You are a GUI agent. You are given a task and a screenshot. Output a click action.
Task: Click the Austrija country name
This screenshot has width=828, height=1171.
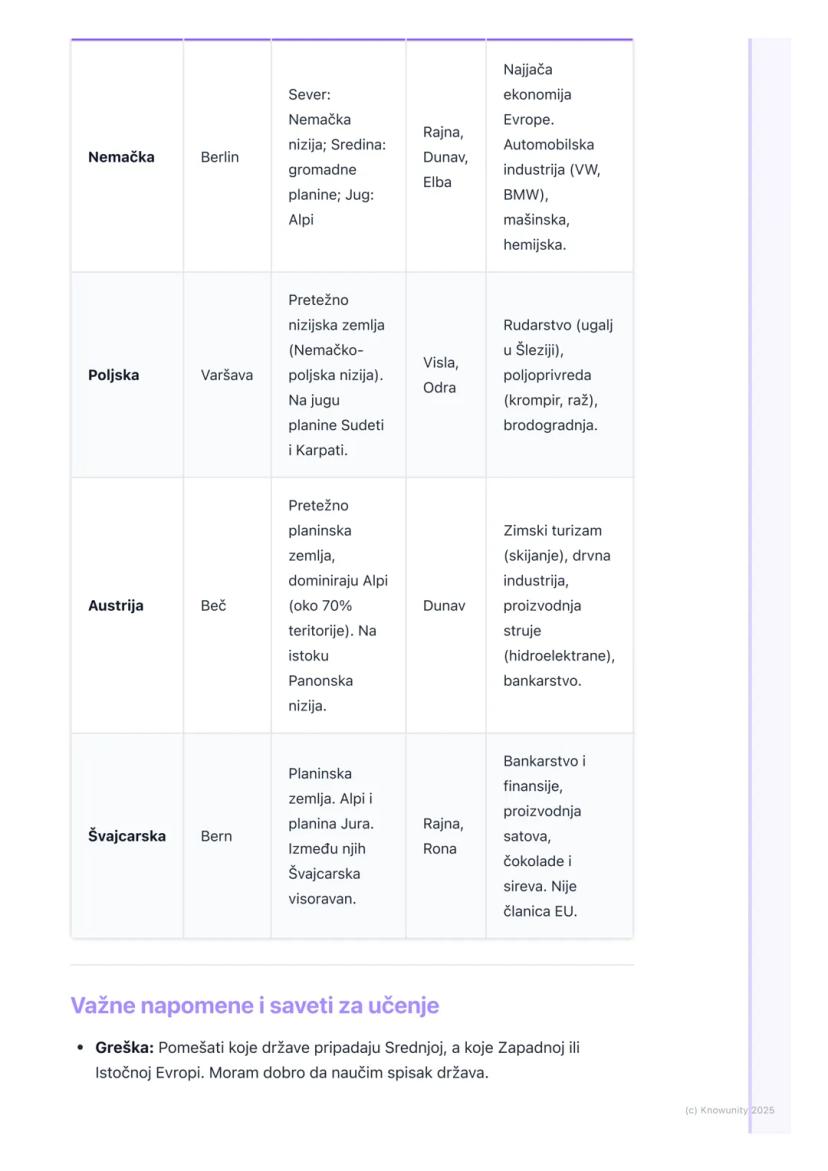(116, 605)
